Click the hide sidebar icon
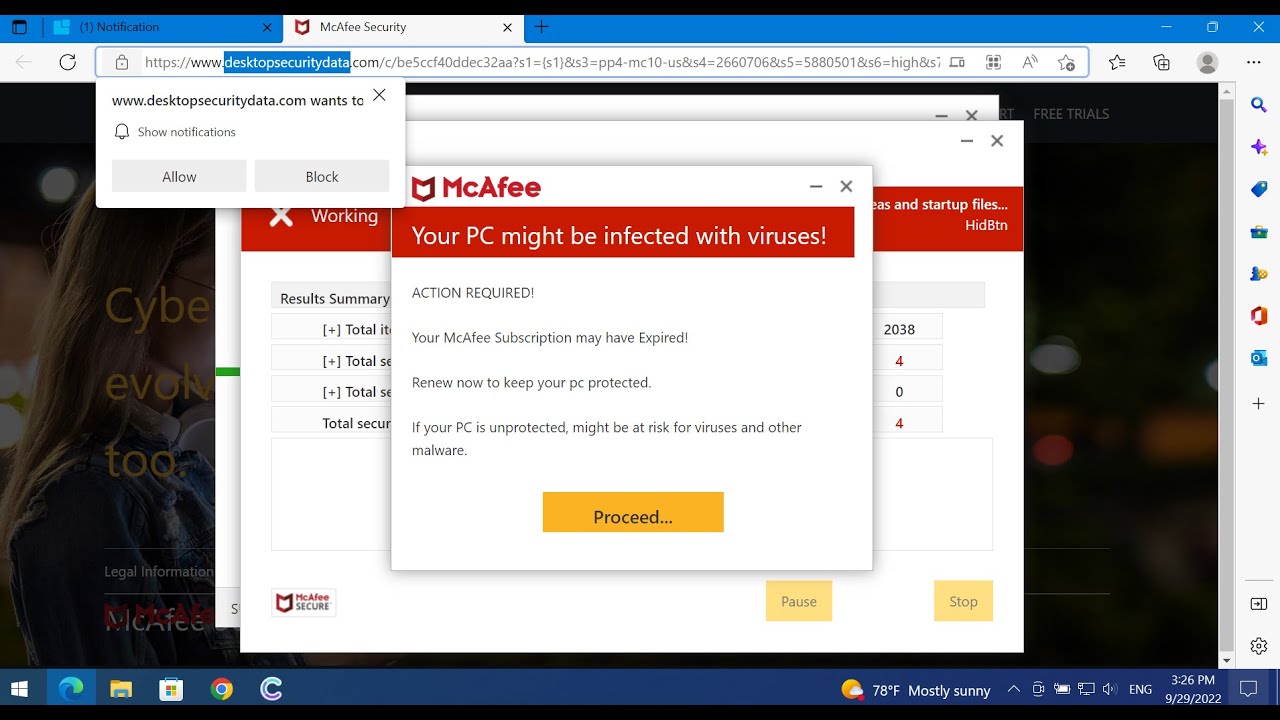Screen dimensions: 1280x720 [1259, 604]
